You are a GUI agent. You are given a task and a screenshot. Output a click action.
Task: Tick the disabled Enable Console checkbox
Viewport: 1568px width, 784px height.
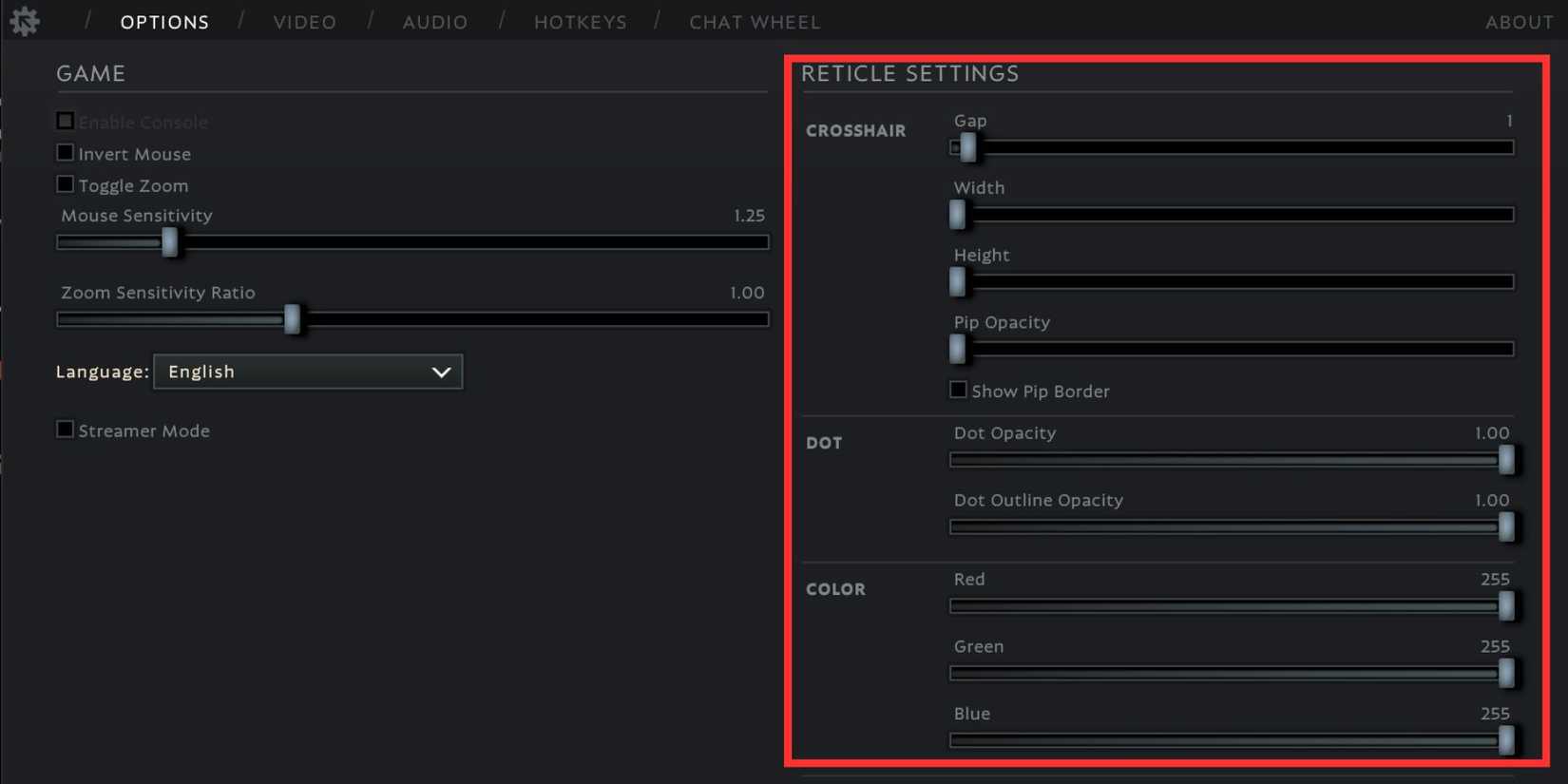click(x=65, y=121)
